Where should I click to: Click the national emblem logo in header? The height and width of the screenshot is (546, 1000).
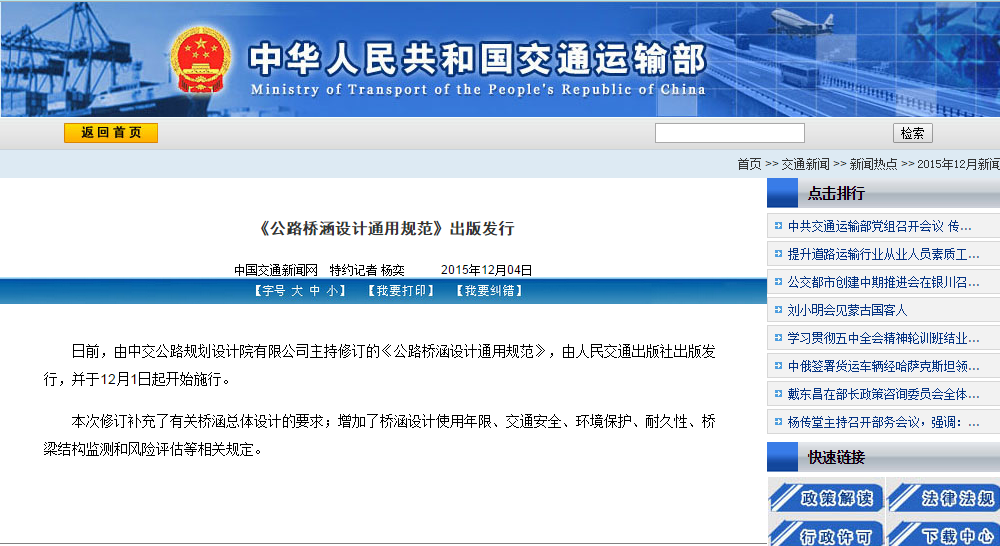pyautogui.click(x=201, y=59)
